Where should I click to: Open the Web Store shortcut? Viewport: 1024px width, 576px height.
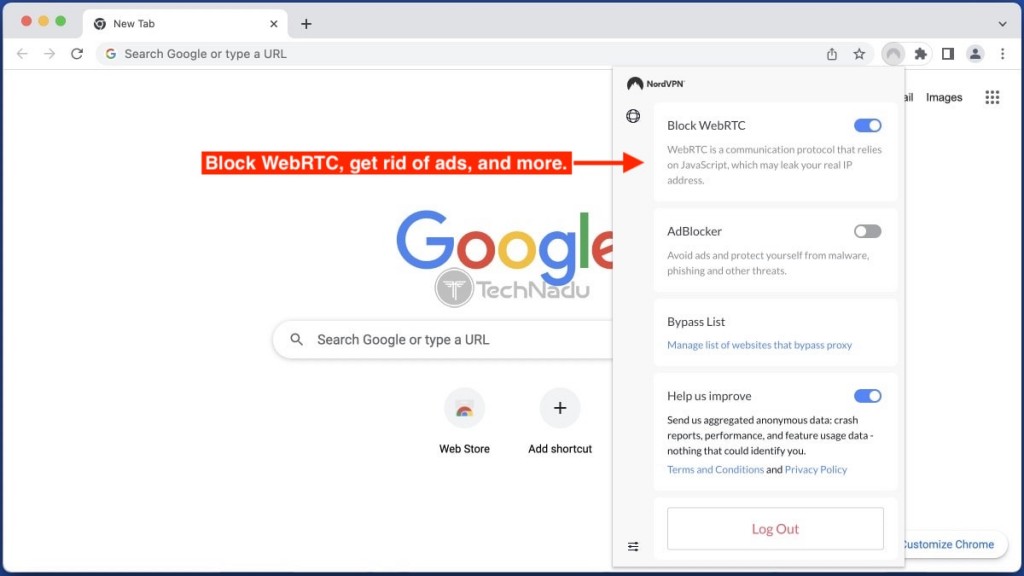(x=464, y=421)
